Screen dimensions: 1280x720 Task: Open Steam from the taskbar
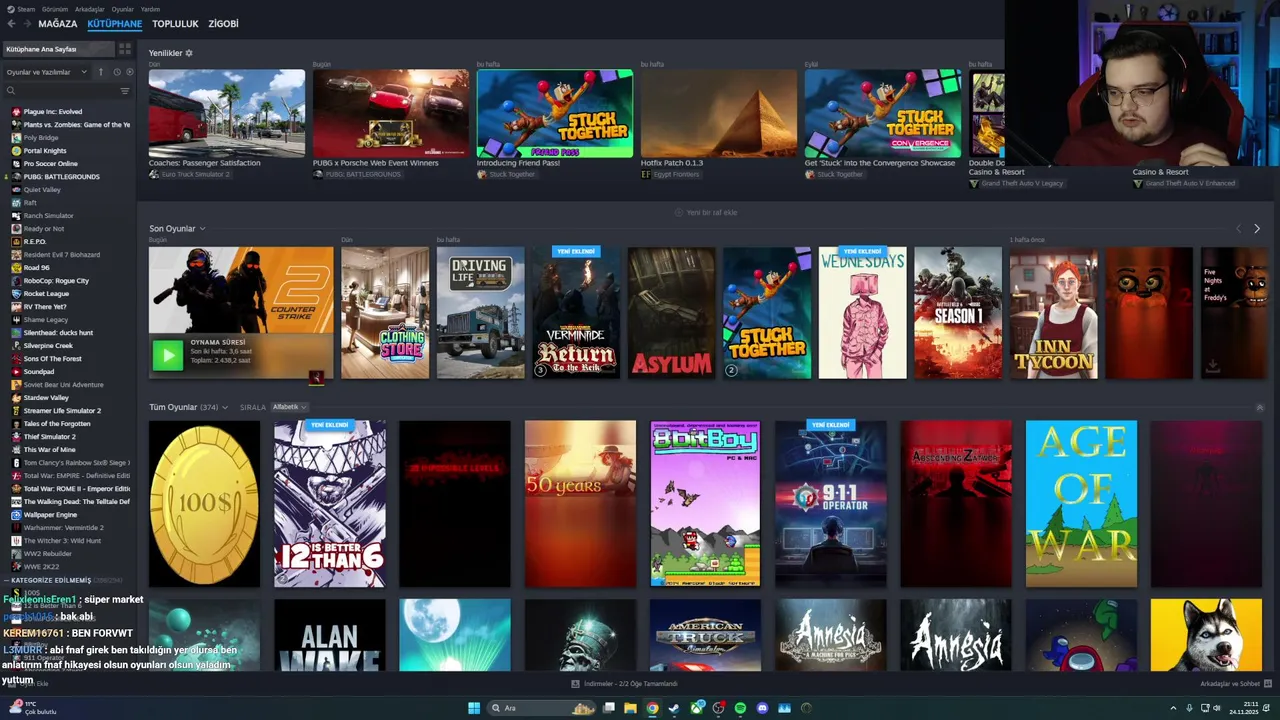click(674, 708)
